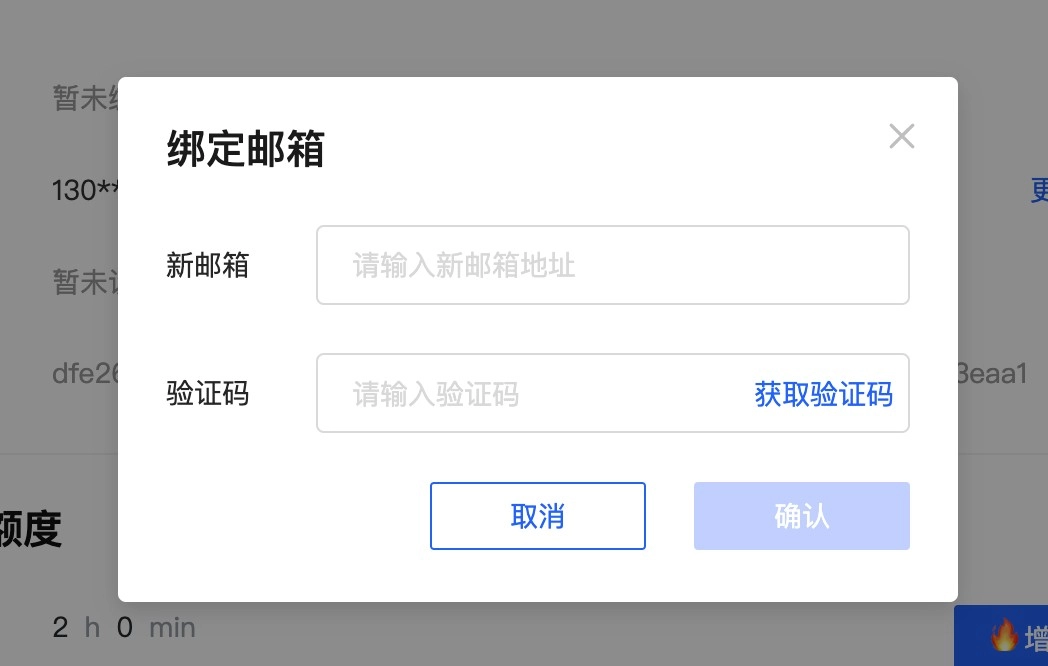Click the 请输入验证码 placeholder text
This screenshot has width=1048, height=666.
click(435, 394)
